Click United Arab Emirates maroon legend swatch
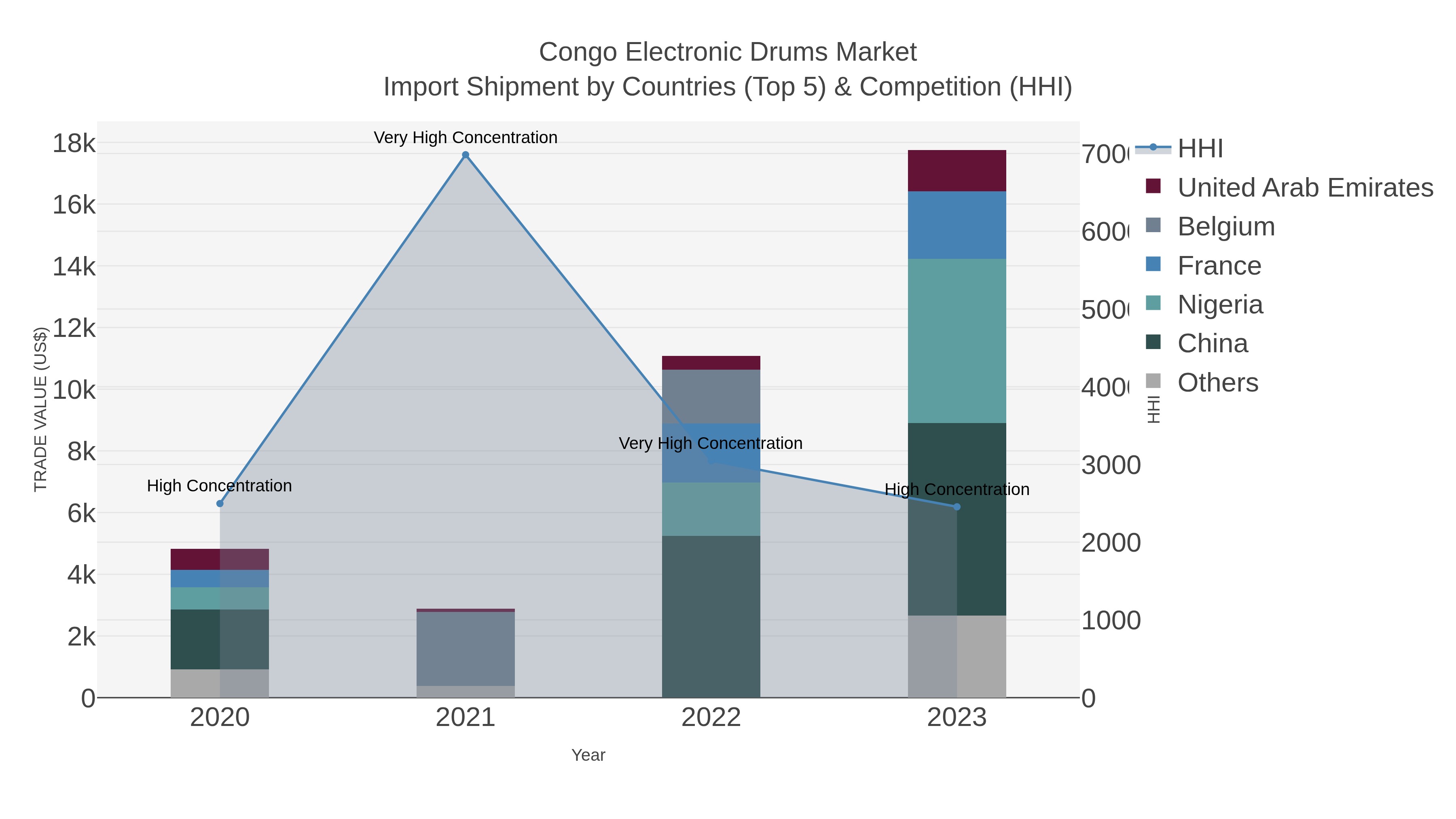The height and width of the screenshot is (819, 1456). [1153, 186]
